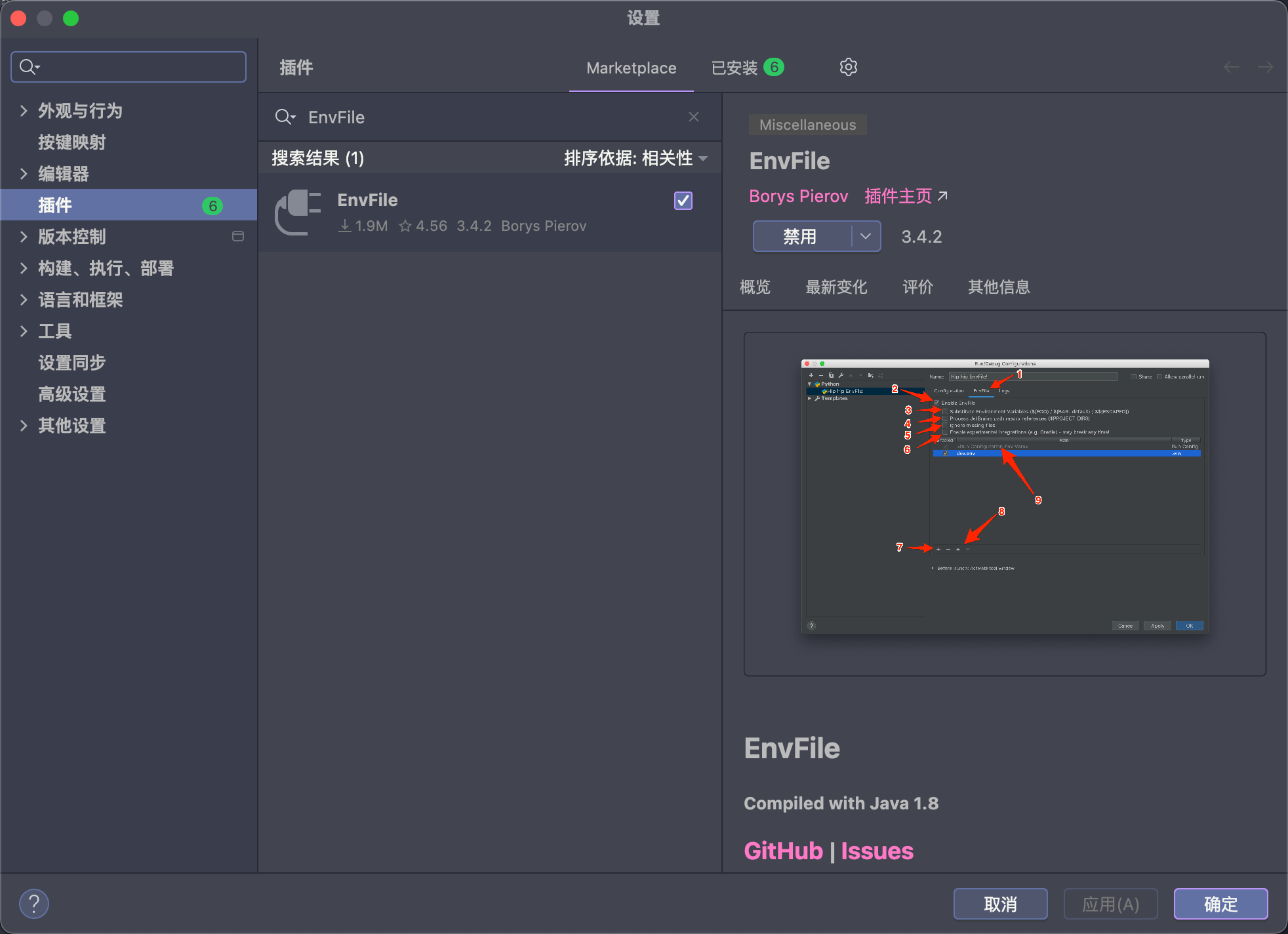Click the version control project-level icon
The image size is (1288, 934).
[x=238, y=236]
